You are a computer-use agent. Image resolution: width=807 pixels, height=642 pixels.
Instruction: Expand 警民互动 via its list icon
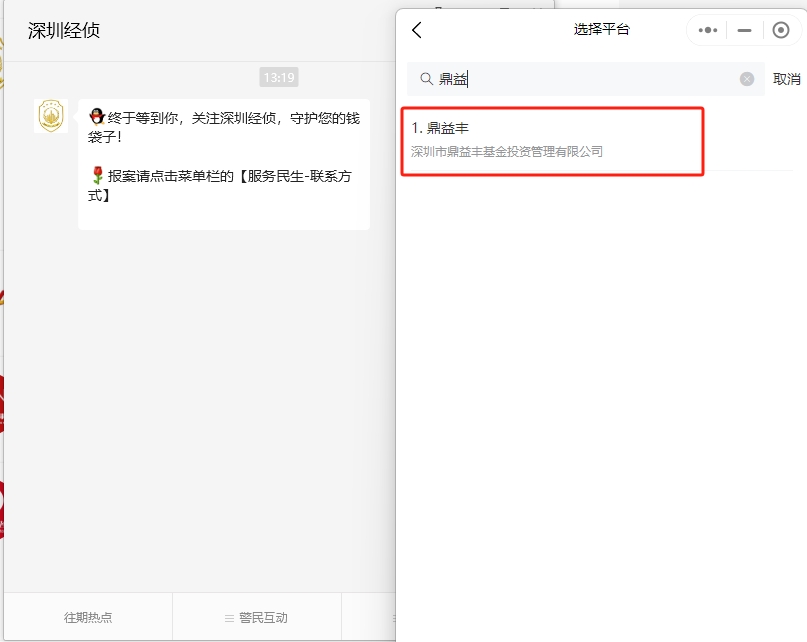coord(230,618)
